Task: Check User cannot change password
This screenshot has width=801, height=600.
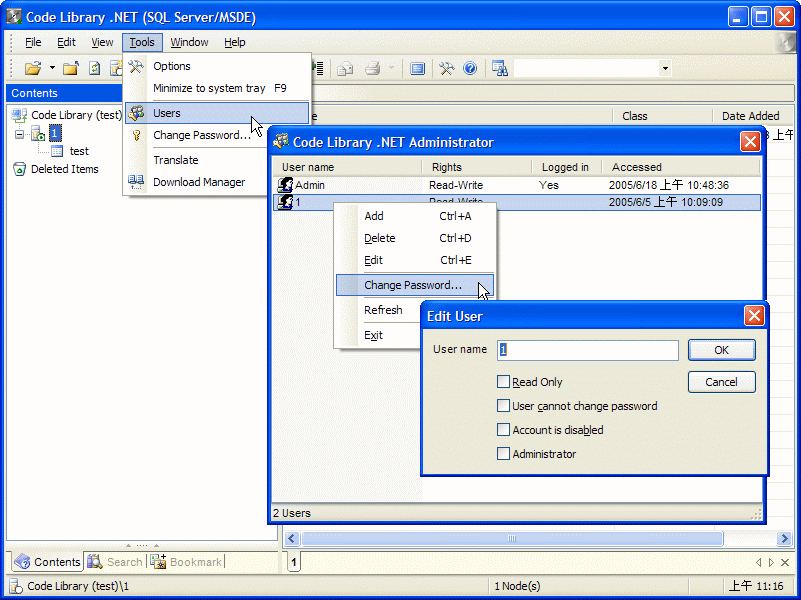Action: click(x=503, y=405)
